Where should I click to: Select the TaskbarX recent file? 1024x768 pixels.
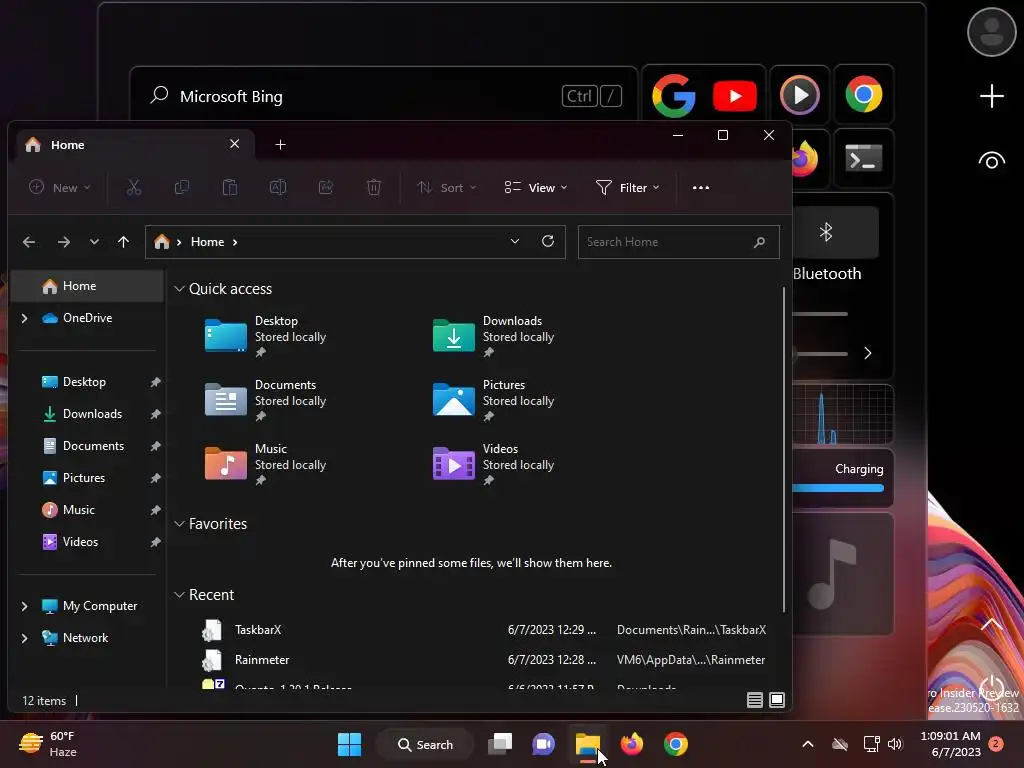tap(483, 630)
